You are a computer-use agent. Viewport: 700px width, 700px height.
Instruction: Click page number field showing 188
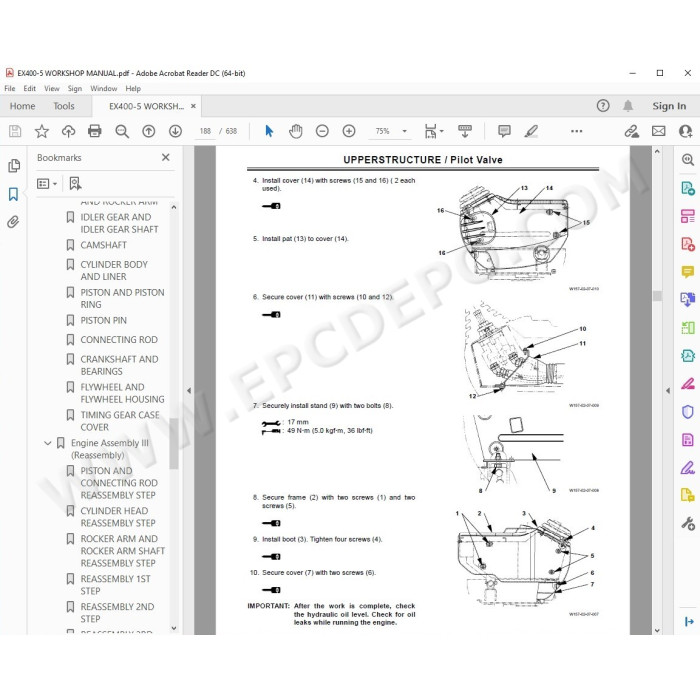[x=205, y=131]
